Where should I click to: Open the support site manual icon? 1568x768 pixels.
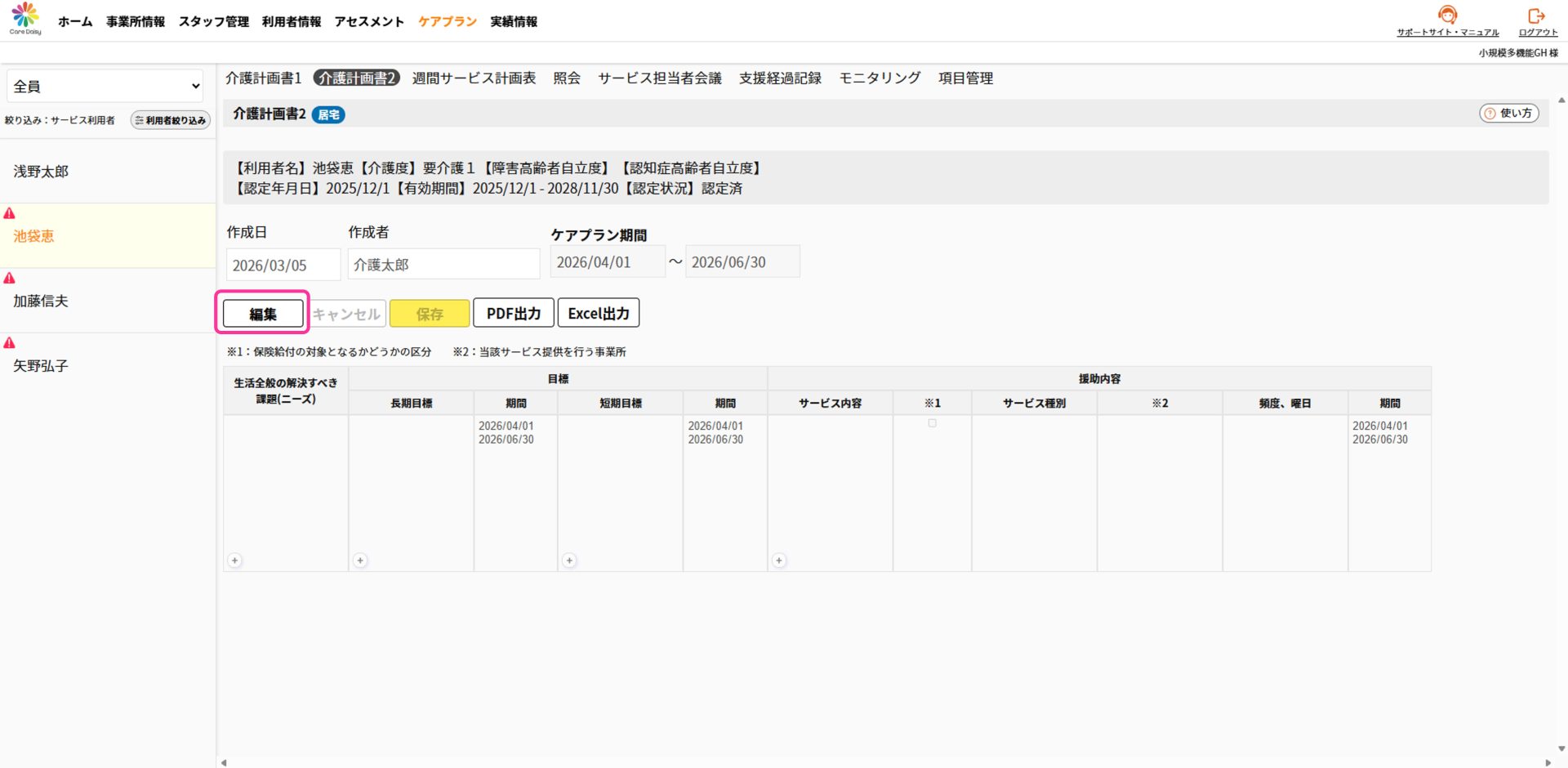[1447, 16]
